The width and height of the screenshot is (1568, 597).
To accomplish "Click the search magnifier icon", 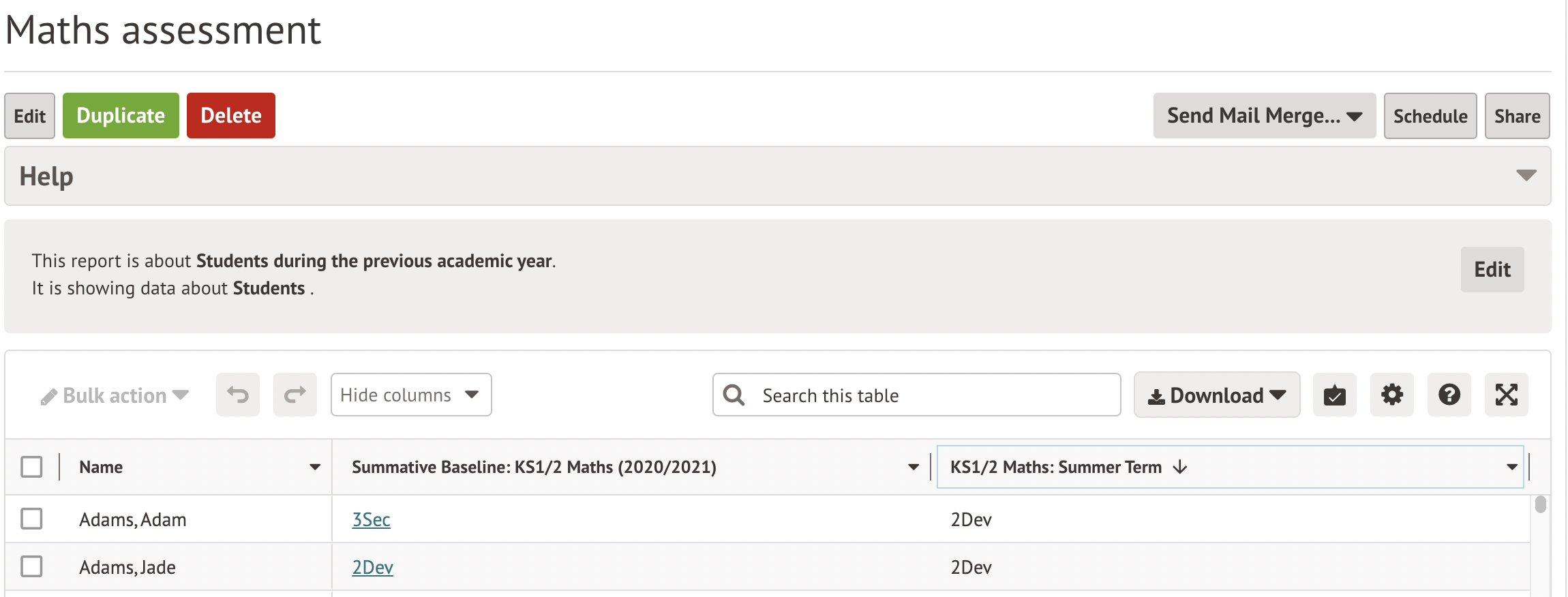I will [734, 395].
